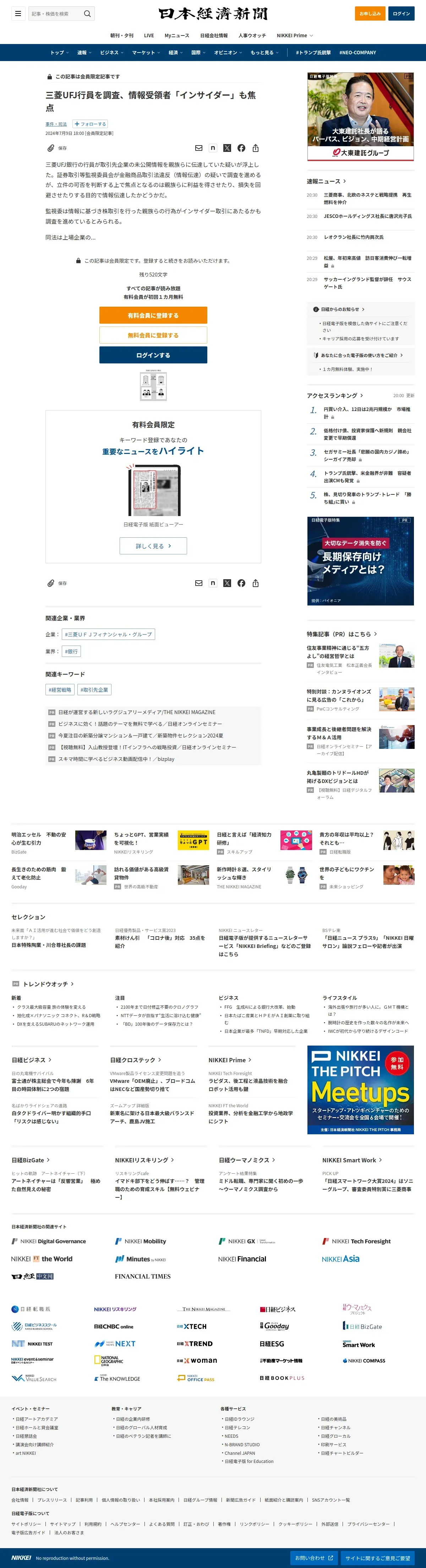426x1568 pixels.
Task: Click orange お申し込み button
Action: point(370,13)
